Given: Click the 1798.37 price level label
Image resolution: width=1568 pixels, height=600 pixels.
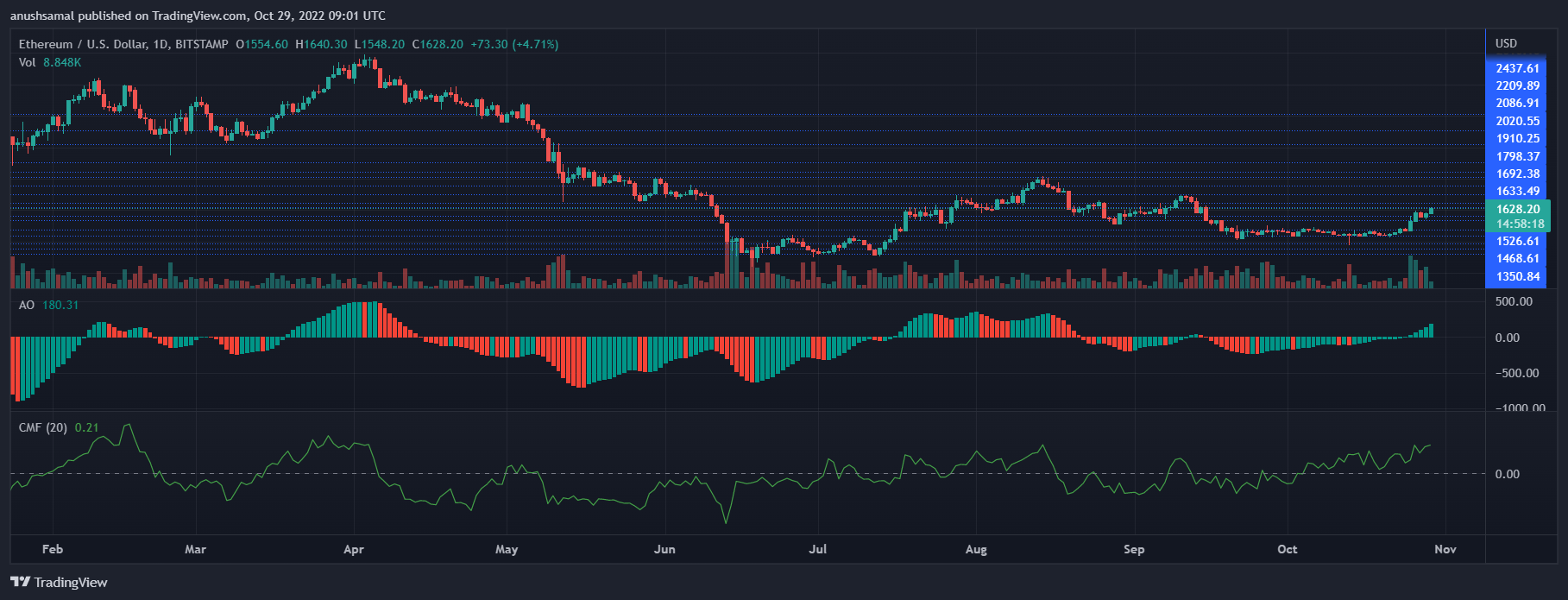Looking at the screenshot, I should tap(1517, 156).
